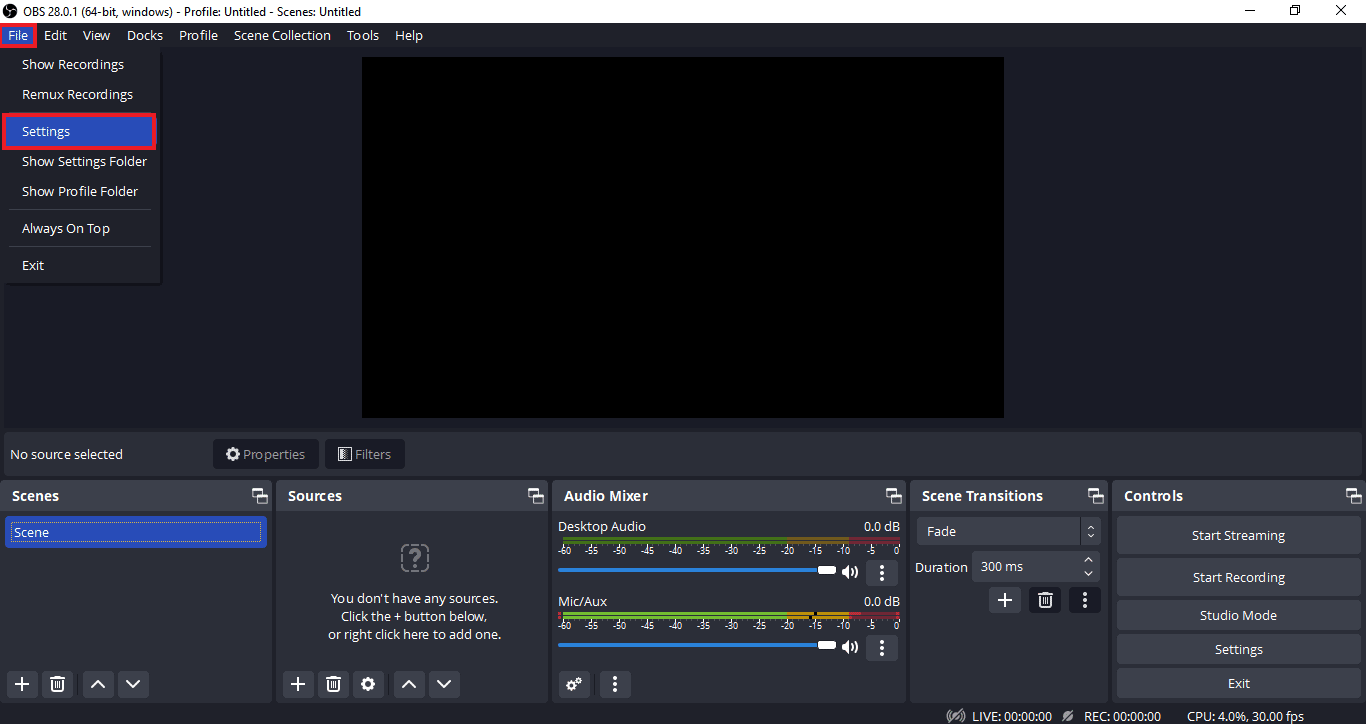This screenshot has height=724, width=1366.
Task: Pop out the Sources dock
Action: coord(536,496)
